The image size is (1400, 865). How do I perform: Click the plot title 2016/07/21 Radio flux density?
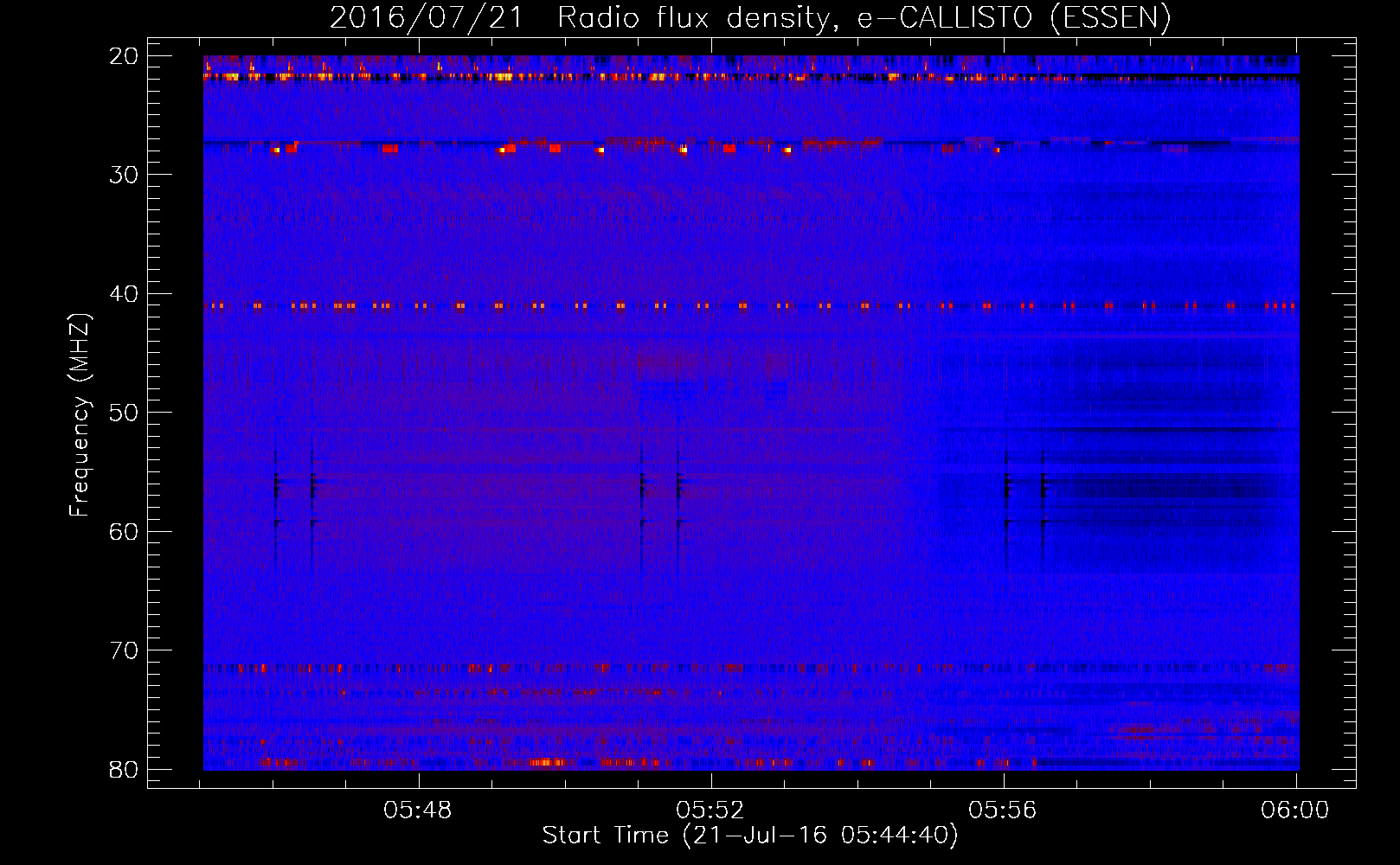point(750,17)
